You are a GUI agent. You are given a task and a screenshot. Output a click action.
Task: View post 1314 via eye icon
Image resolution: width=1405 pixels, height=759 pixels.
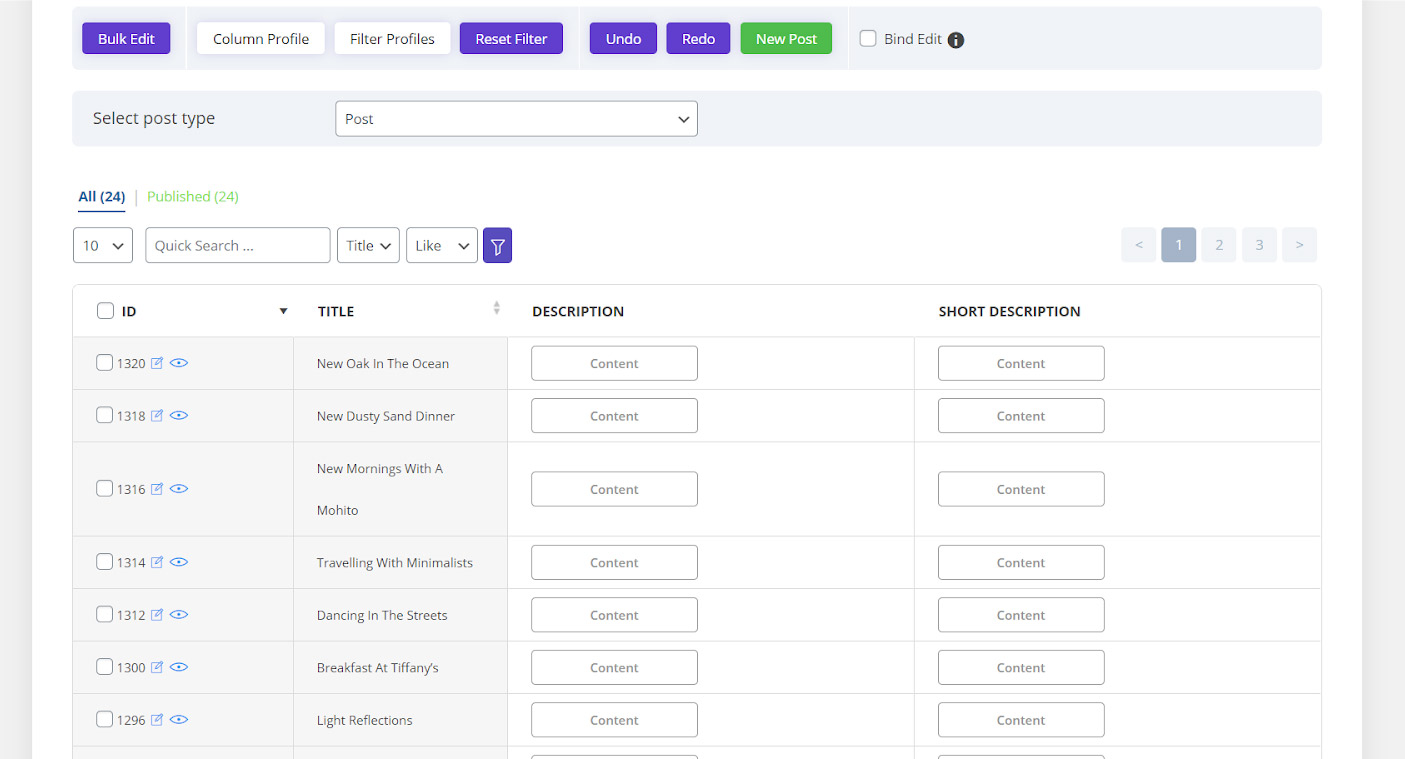point(179,562)
